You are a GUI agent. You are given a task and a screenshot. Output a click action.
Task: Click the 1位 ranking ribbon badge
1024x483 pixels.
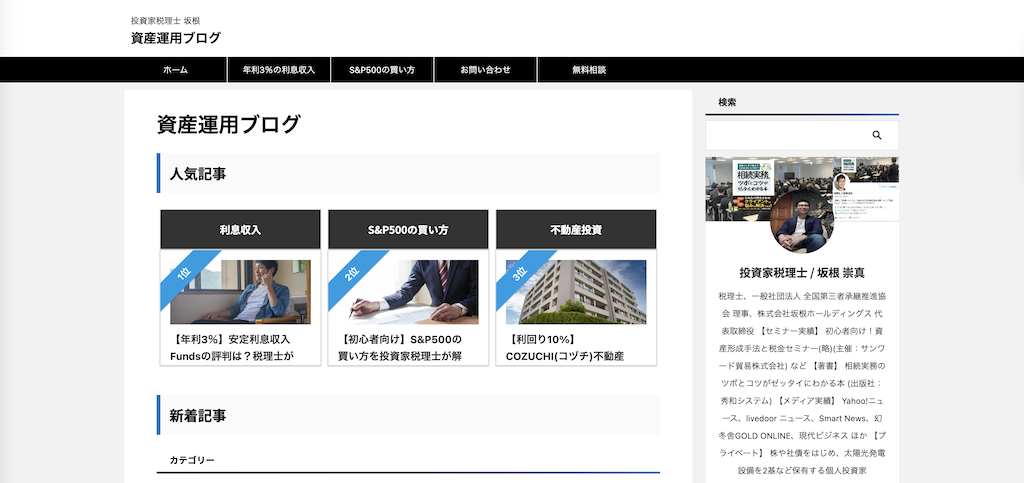coord(185,273)
